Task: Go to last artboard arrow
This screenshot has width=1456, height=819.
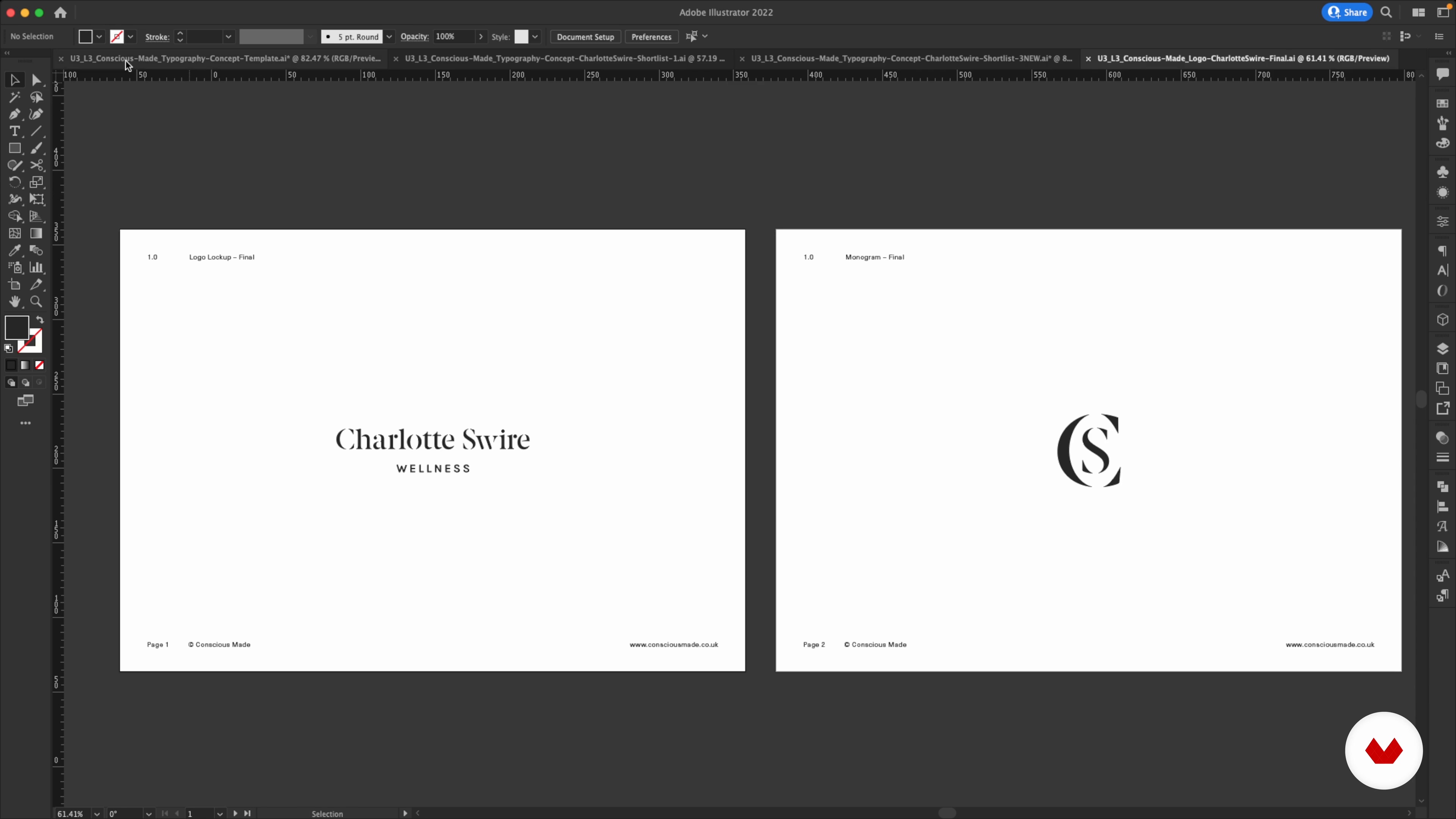Action: pyautogui.click(x=247, y=814)
